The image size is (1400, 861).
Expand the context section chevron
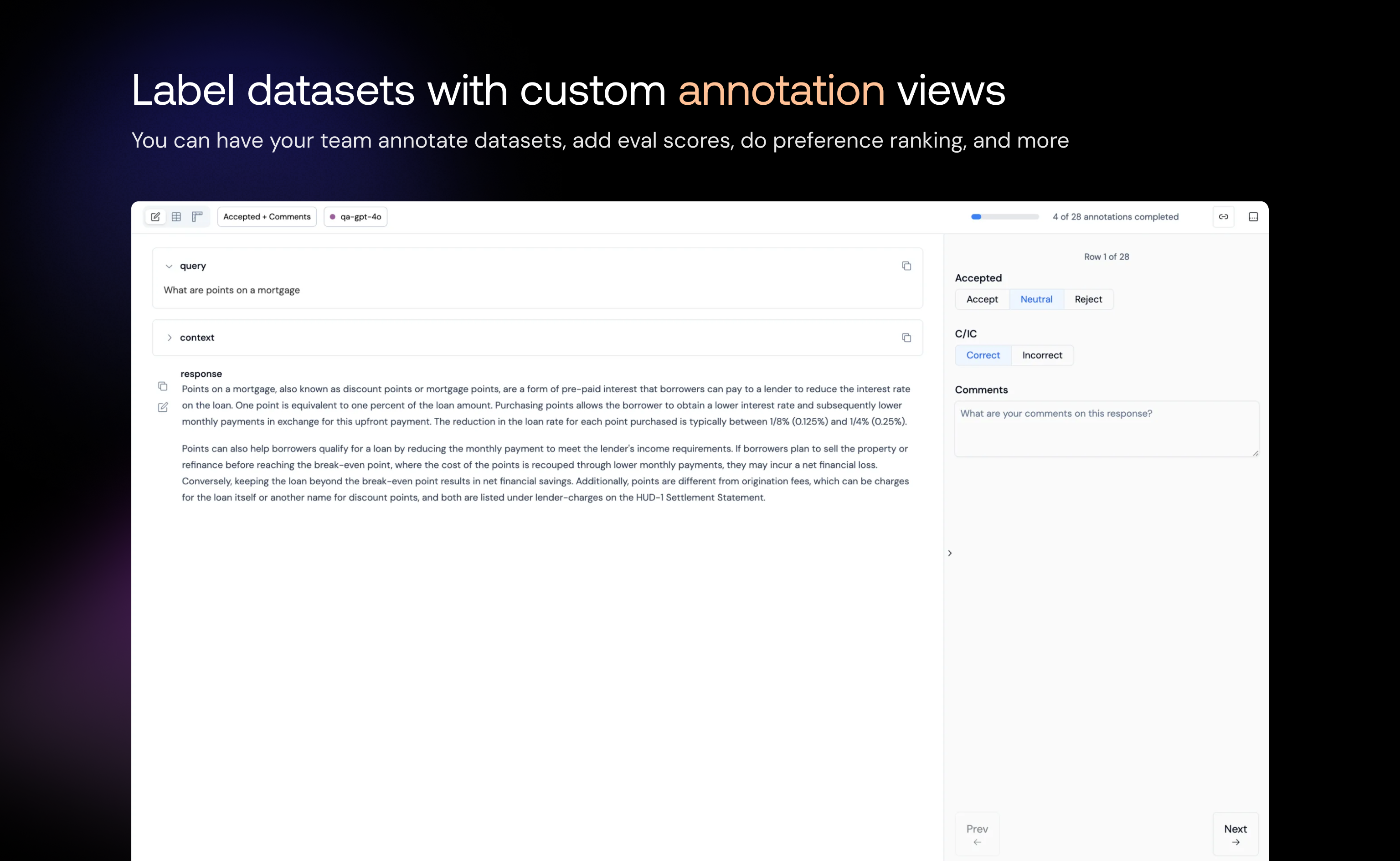click(169, 338)
